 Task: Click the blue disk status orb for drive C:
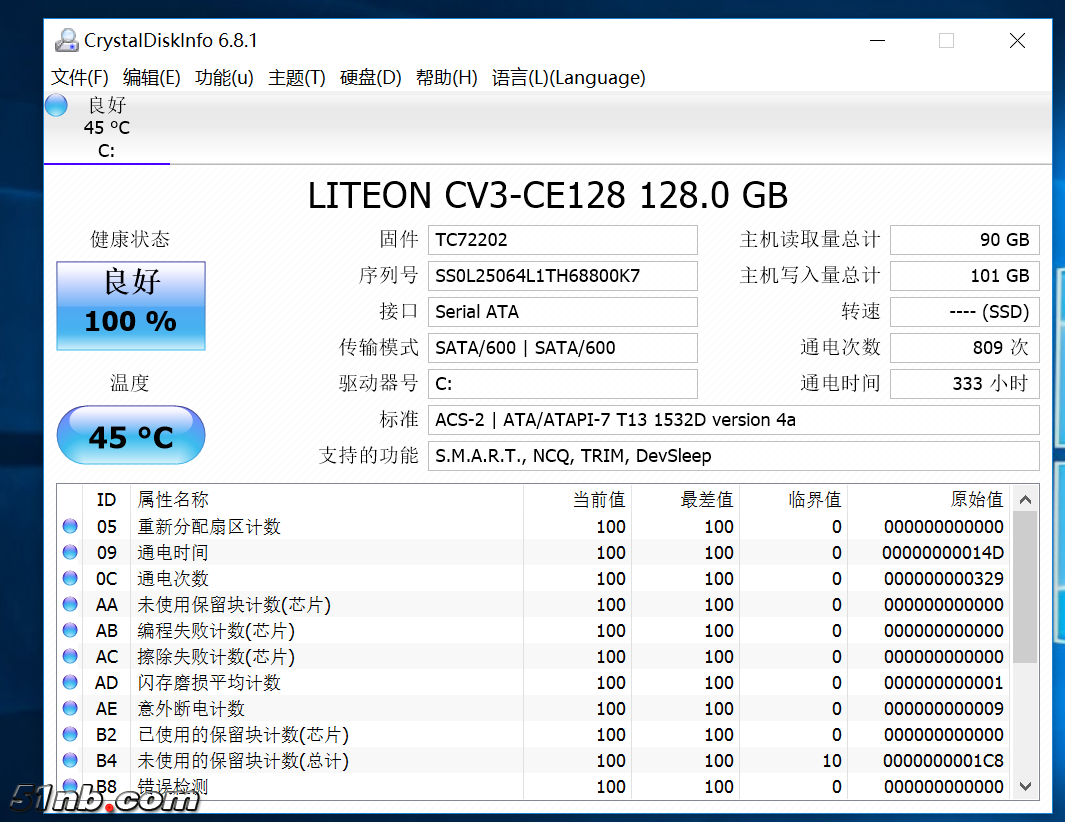tap(56, 105)
